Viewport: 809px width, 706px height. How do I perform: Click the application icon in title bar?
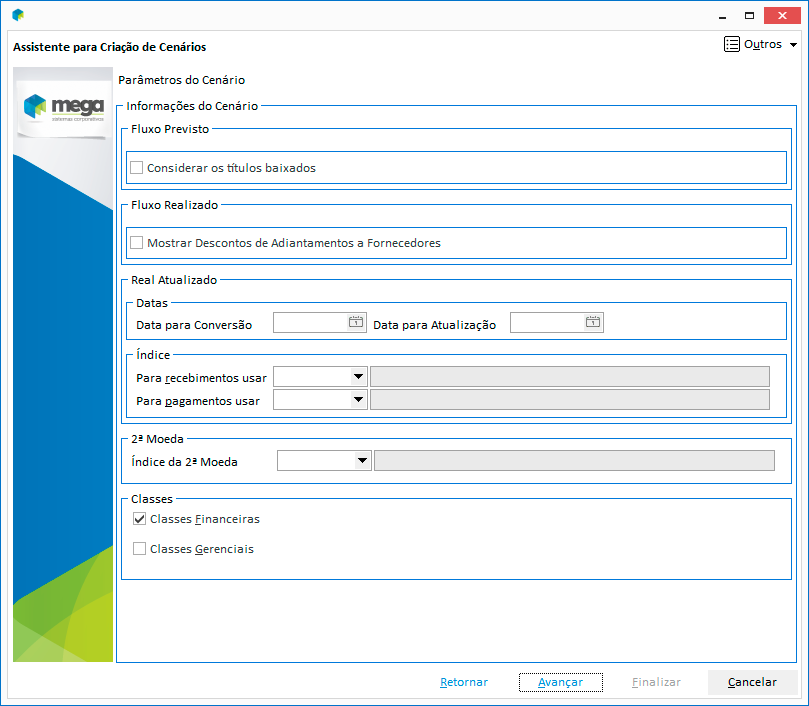tap(18, 15)
